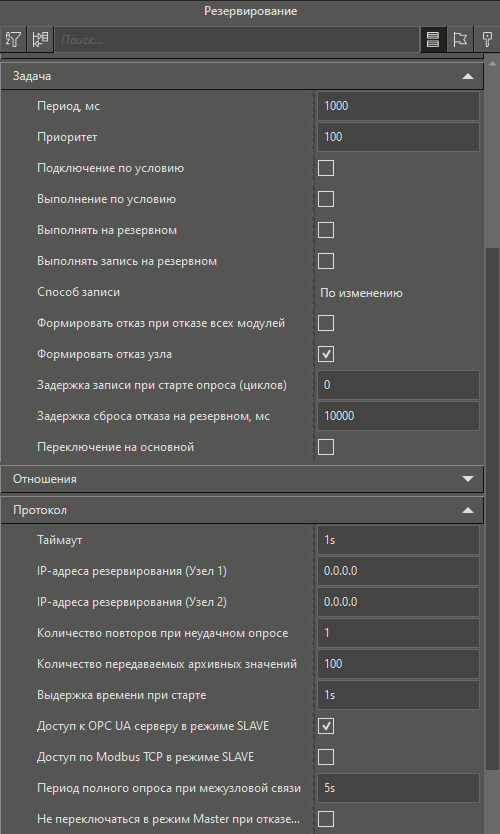Enable Доступ по Modbus TCP checkbox
Screen dimensions: 500x834
(326, 757)
